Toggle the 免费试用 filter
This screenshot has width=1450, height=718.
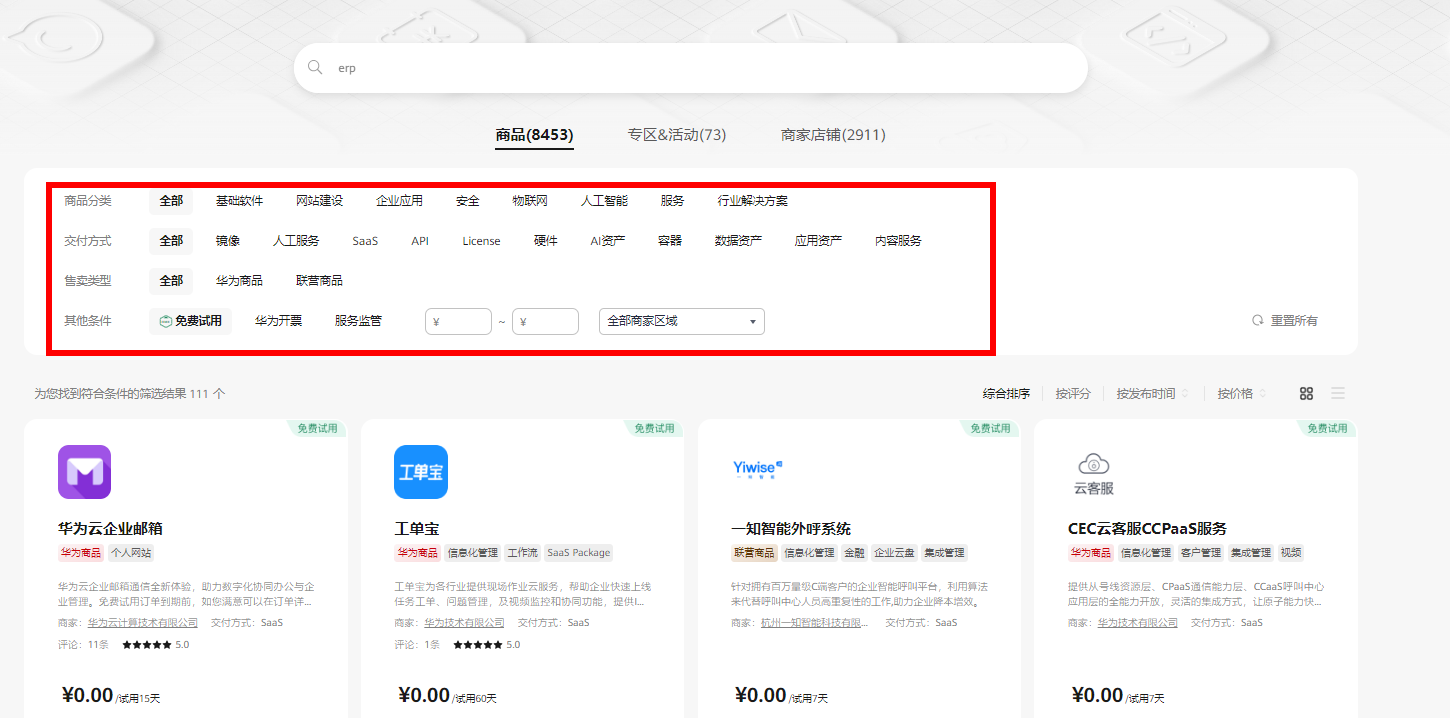[190, 321]
